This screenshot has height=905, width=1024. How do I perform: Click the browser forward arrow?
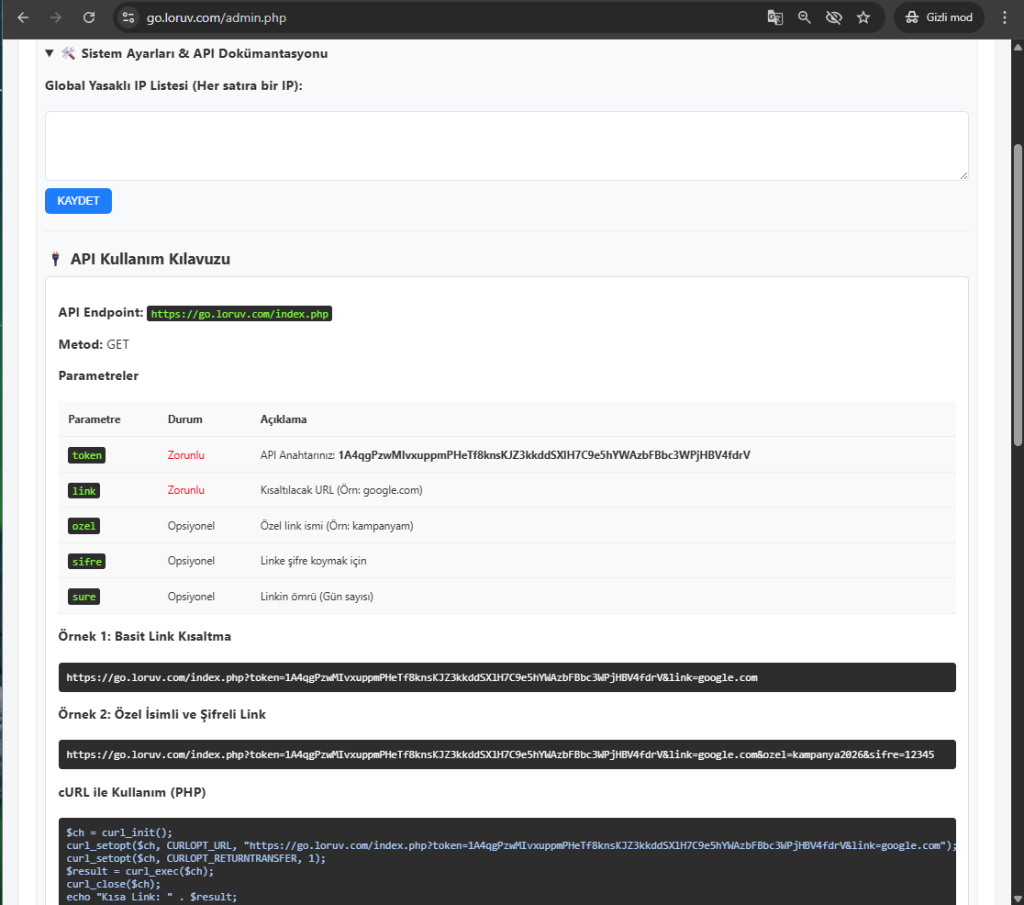tap(56, 17)
